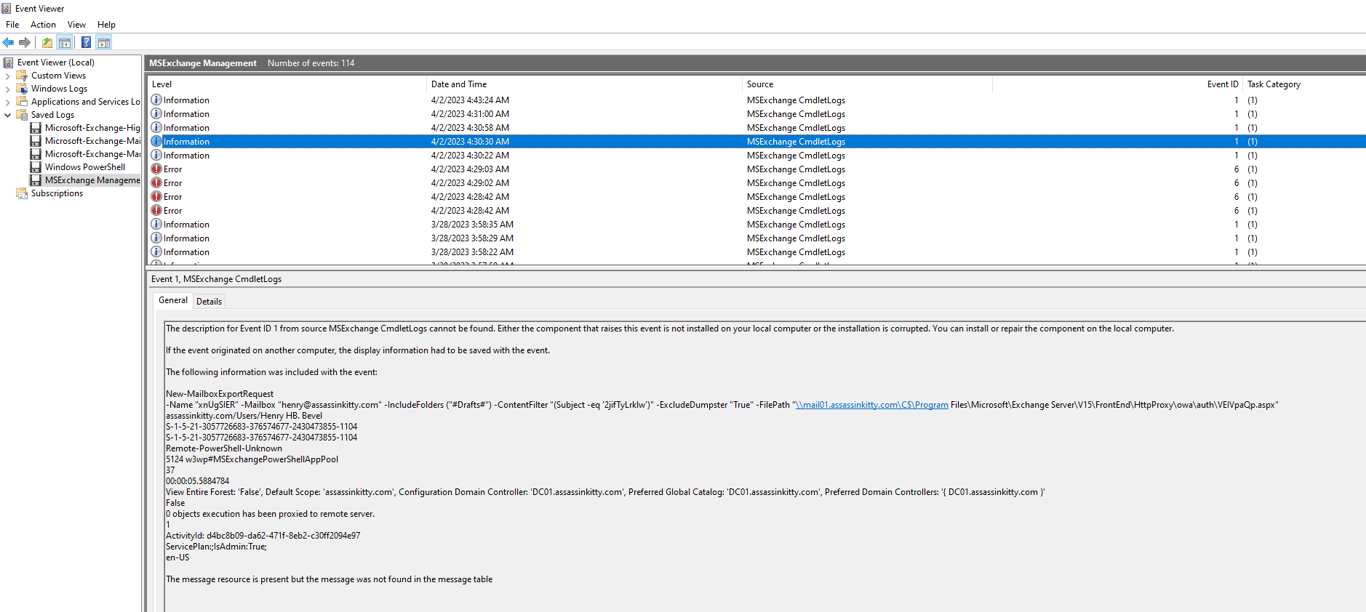This screenshot has width=1366, height=612.
Task: Click the 'Remote-PowerShell-Unknown' line
Action: [x=223, y=448]
